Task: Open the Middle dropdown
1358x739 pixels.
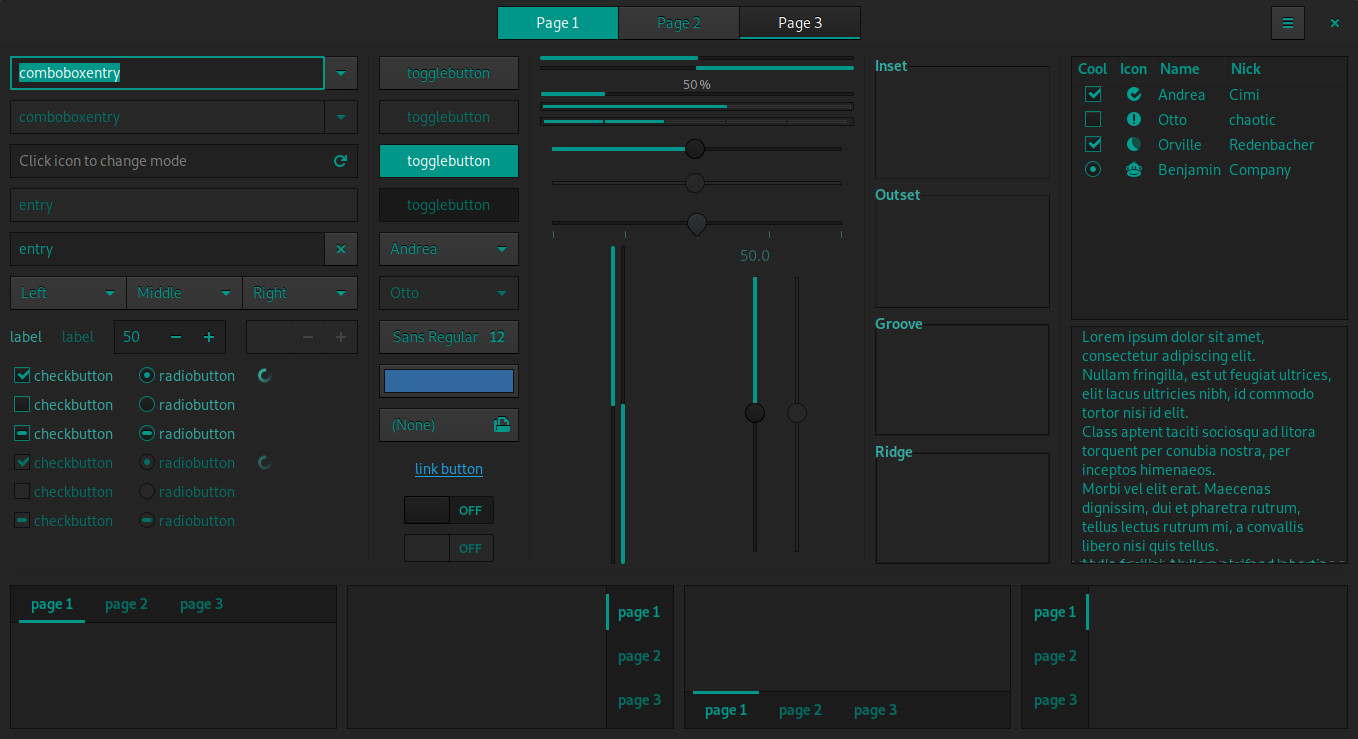Action: [x=184, y=293]
